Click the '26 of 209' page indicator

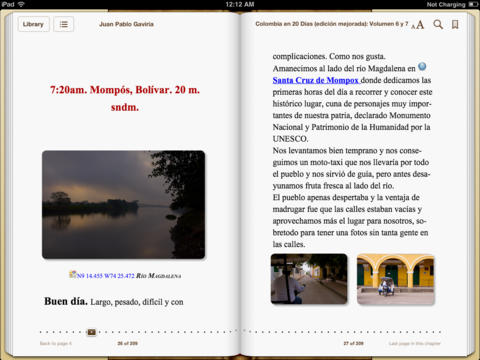coord(128,343)
